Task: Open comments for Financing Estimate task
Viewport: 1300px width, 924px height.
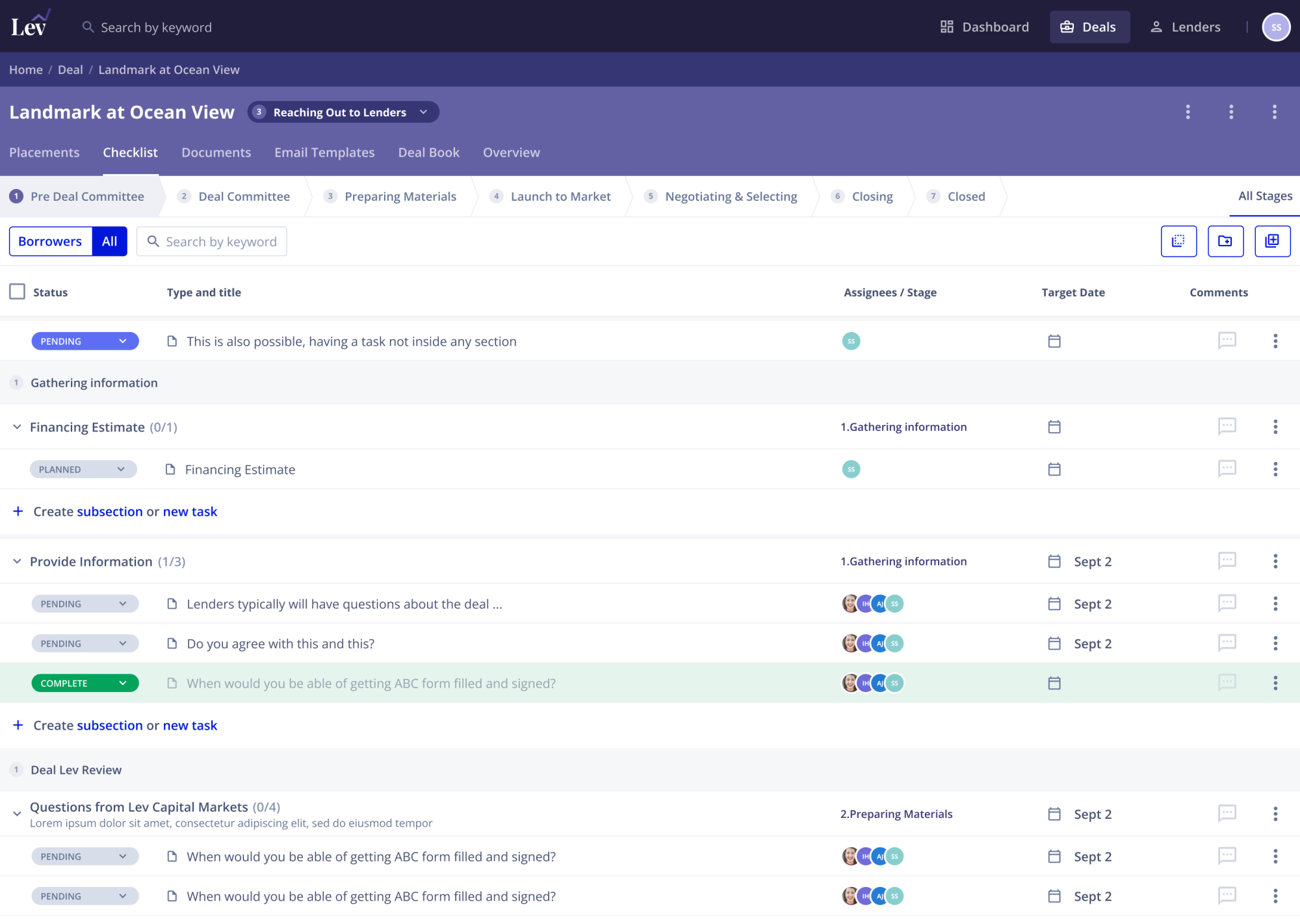Action: click(x=1227, y=468)
